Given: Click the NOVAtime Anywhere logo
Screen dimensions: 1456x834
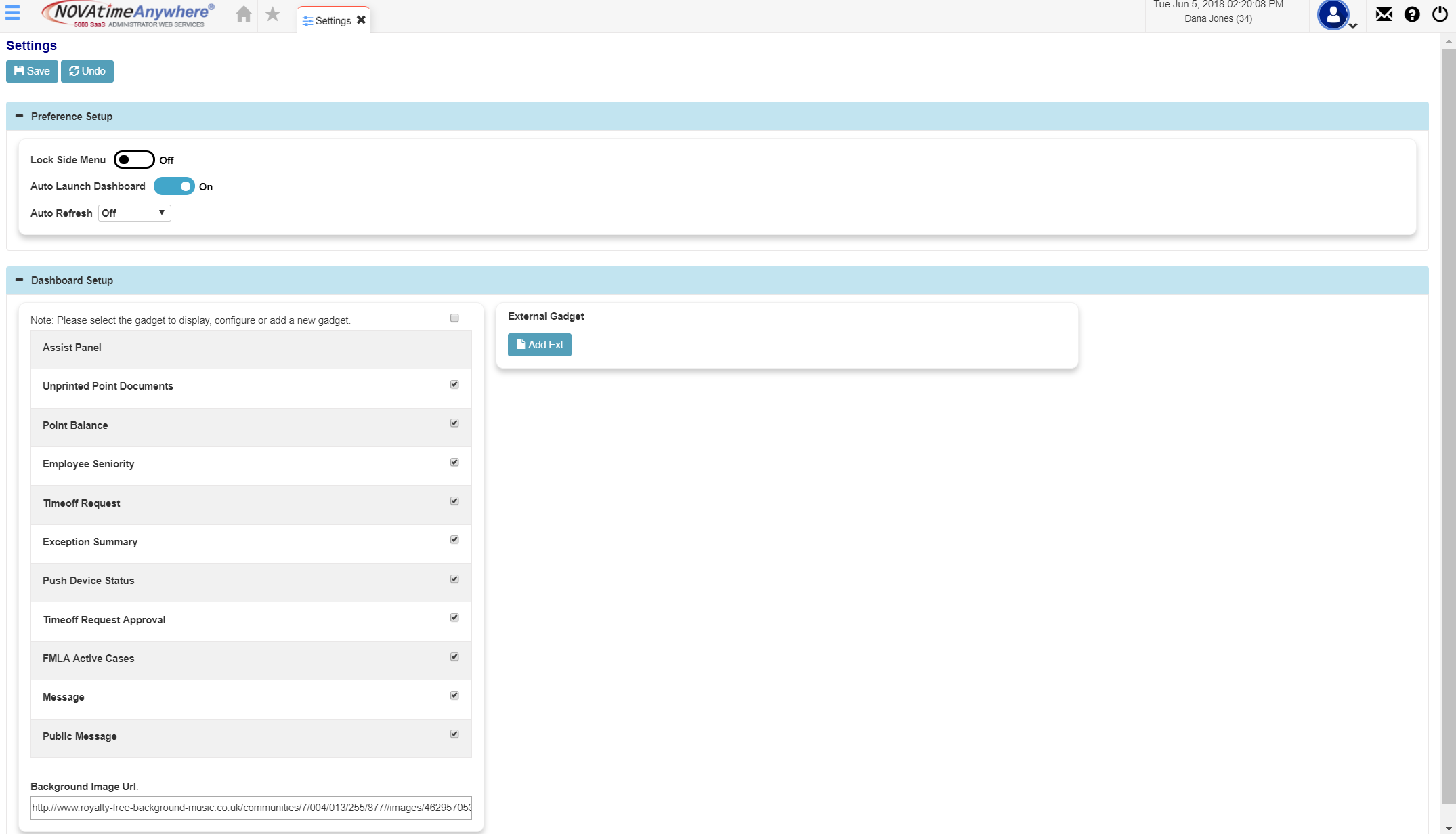Looking at the screenshot, I should (x=128, y=14).
